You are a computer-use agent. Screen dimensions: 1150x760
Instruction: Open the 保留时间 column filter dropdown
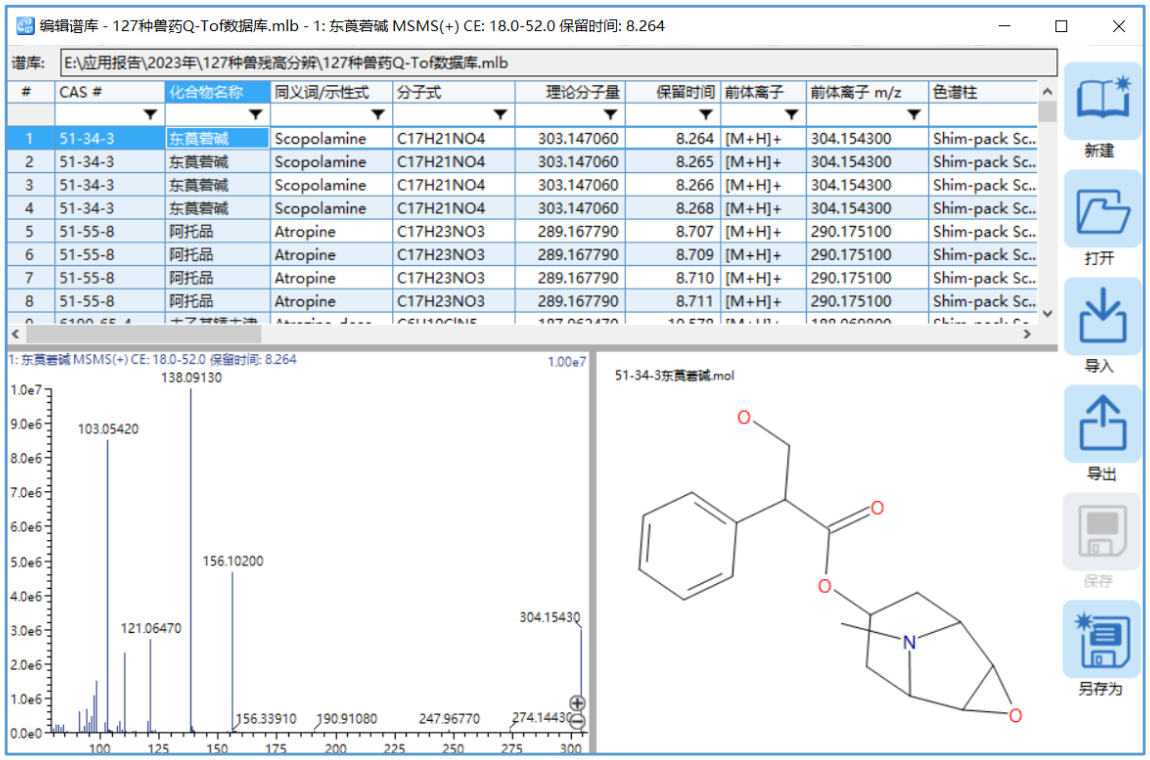point(705,115)
